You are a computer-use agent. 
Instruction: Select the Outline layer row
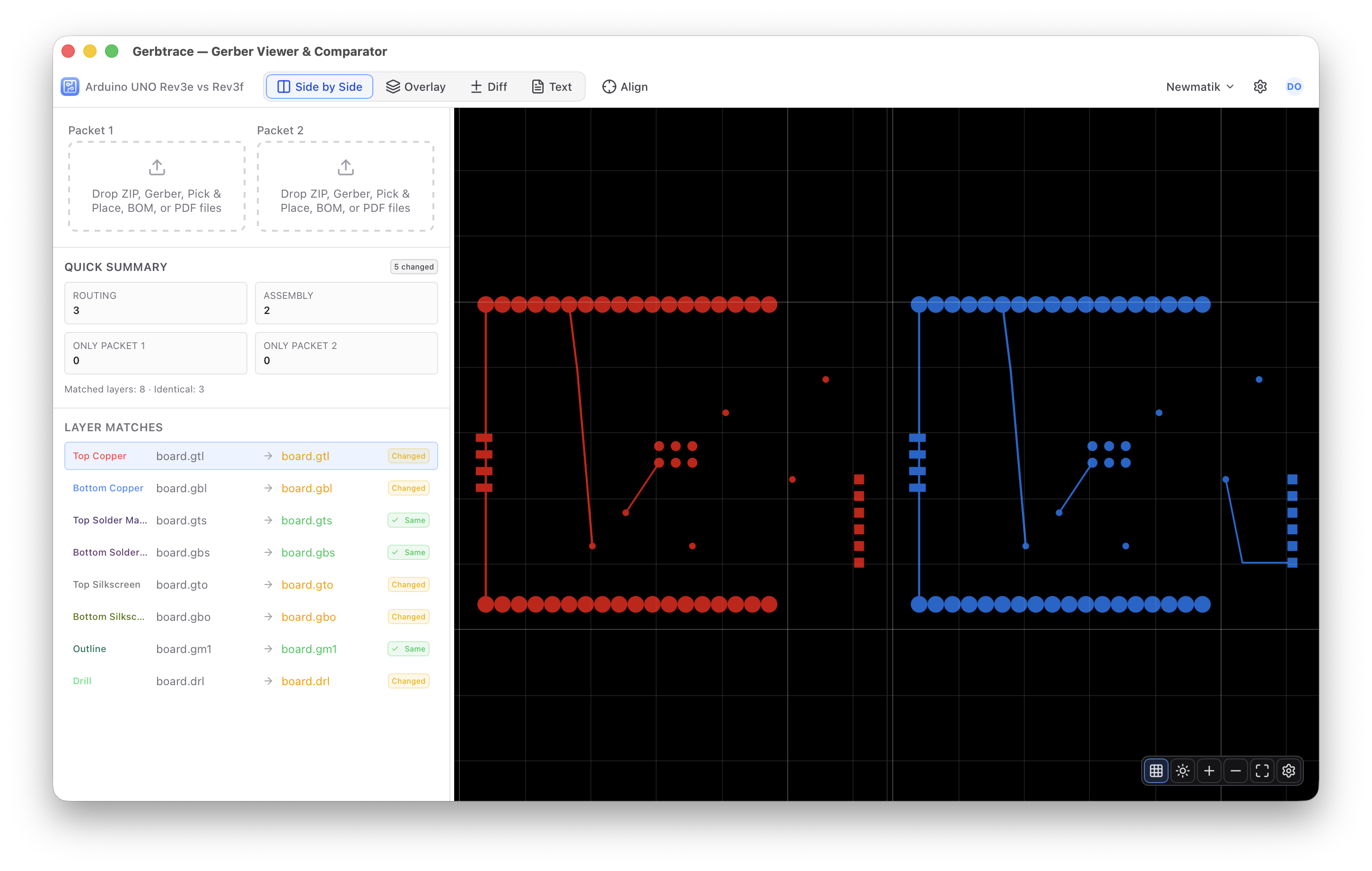(x=251, y=649)
